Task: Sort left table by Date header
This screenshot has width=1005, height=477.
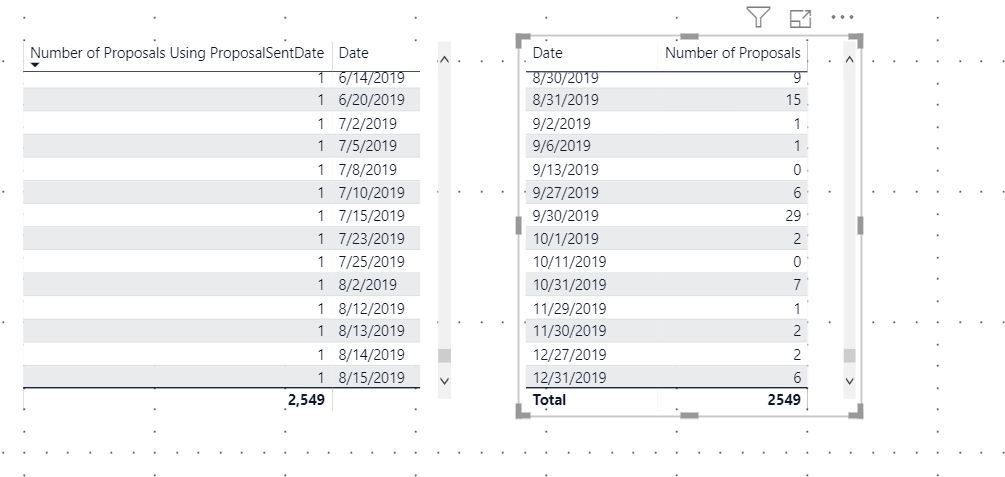Action: click(x=353, y=53)
